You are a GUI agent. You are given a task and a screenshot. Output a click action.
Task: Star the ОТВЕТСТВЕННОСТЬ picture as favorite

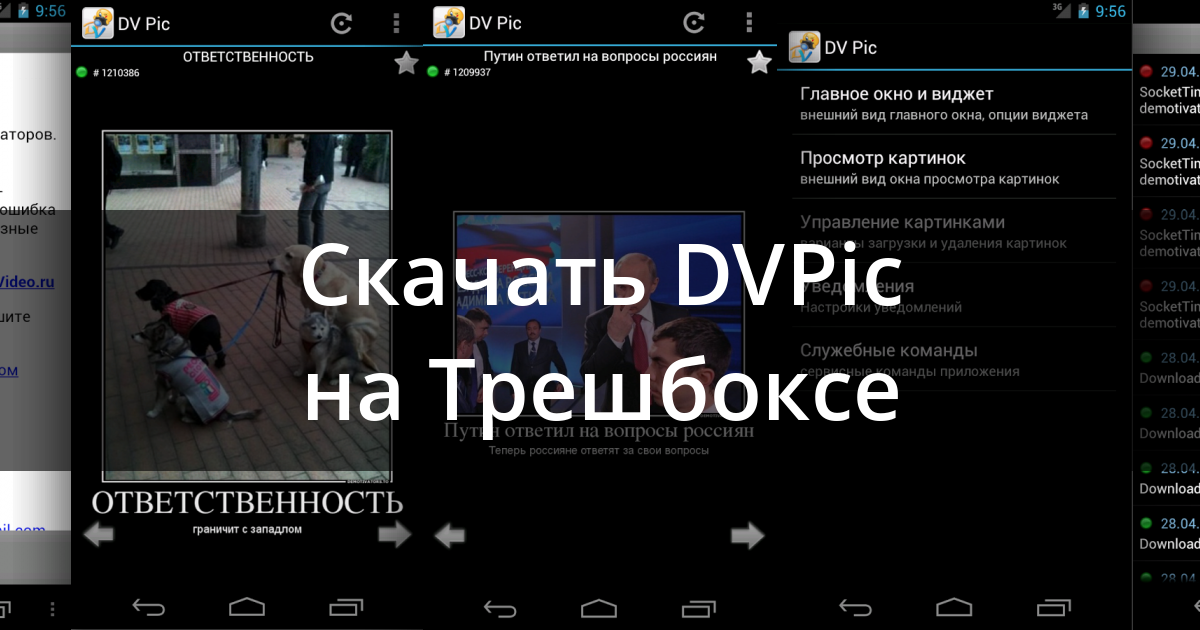point(406,64)
